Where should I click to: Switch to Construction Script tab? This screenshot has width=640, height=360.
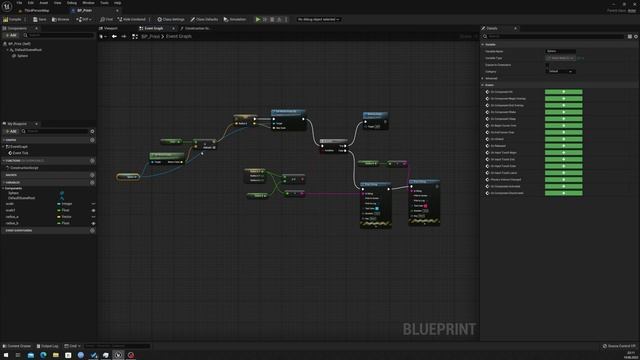point(195,28)
